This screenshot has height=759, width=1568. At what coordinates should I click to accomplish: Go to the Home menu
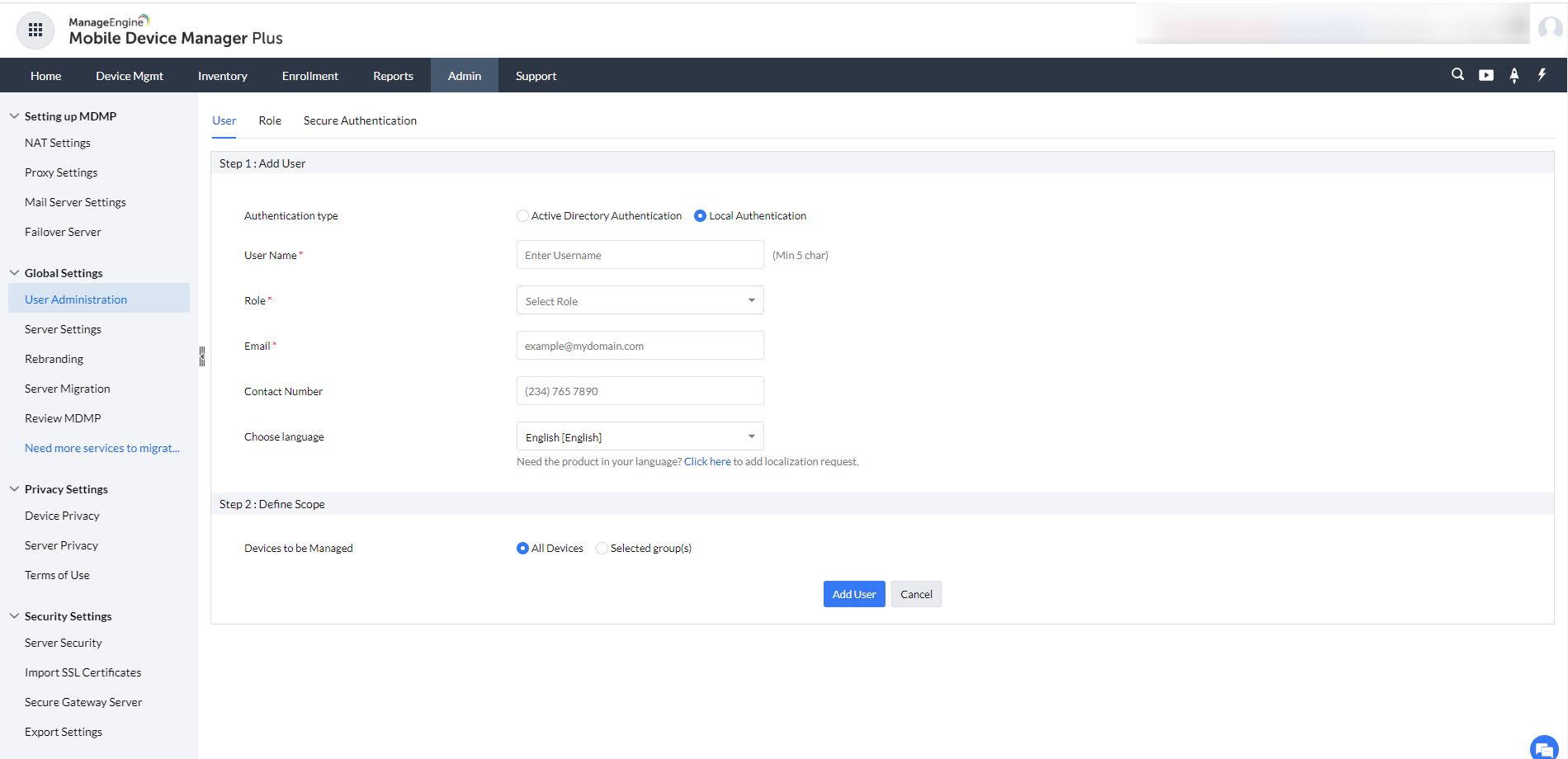pos(45,76)
